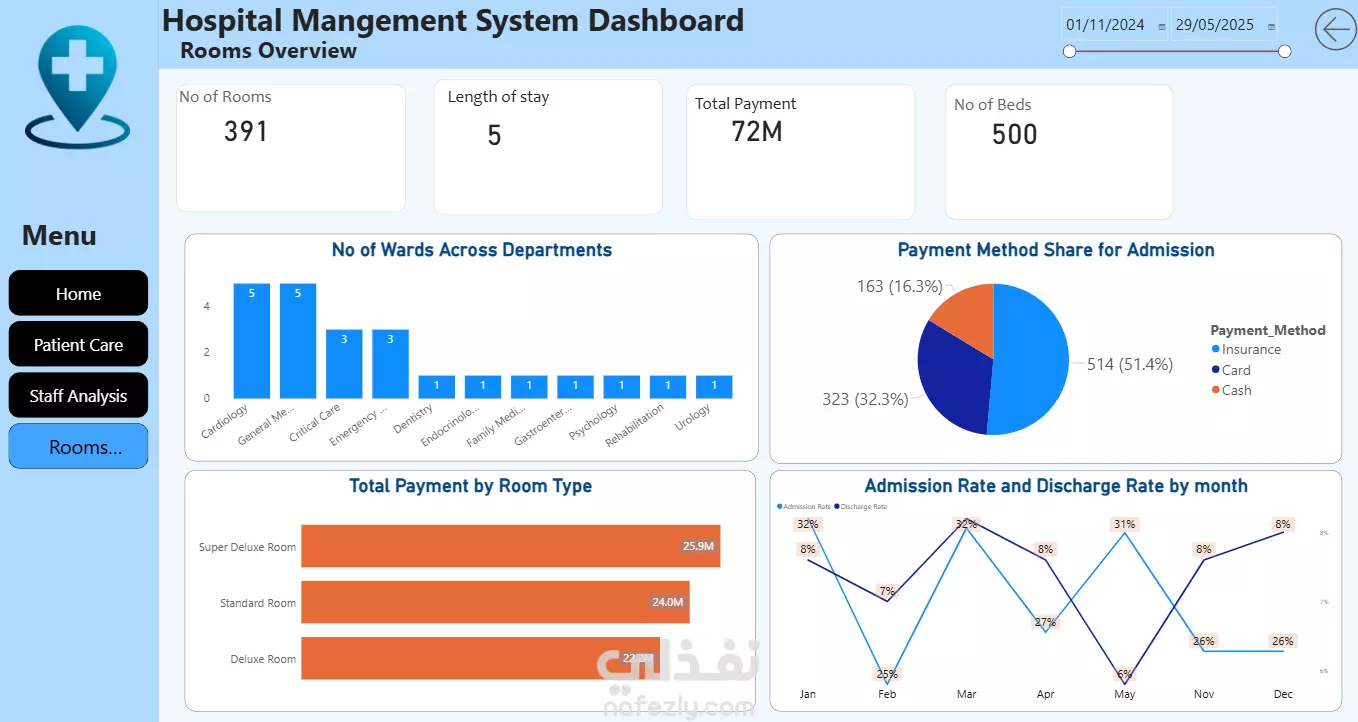Image resolution: width=1358 pixels, height=722 pixels.
Task: Click the left date slider handle
Action: [x=1070, y=51]
